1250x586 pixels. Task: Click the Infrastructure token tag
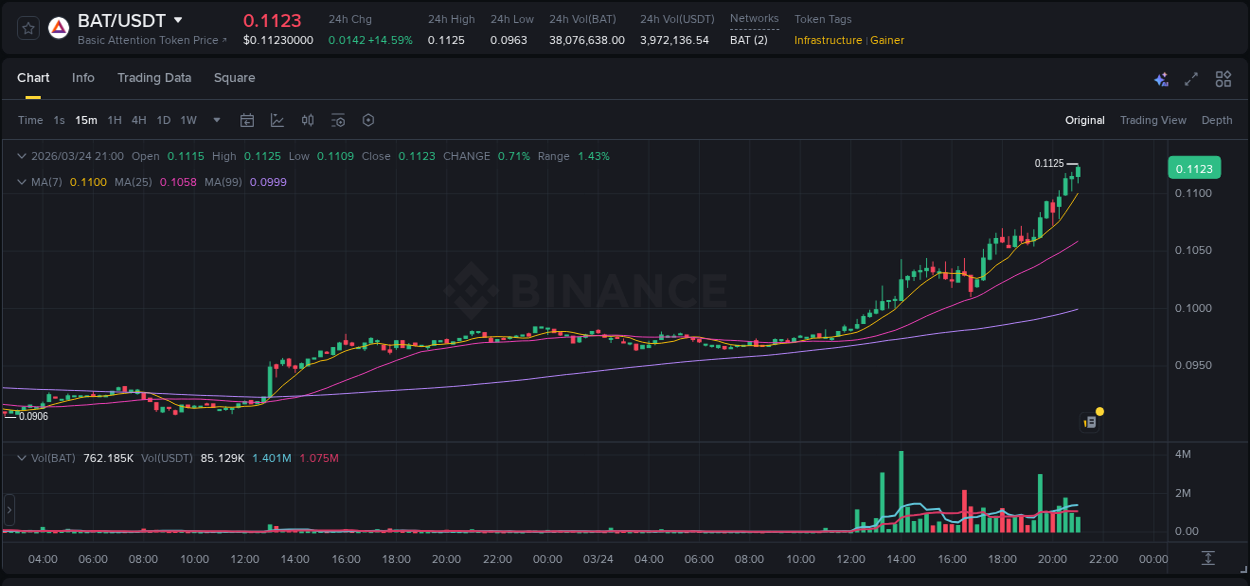point(828,40)
